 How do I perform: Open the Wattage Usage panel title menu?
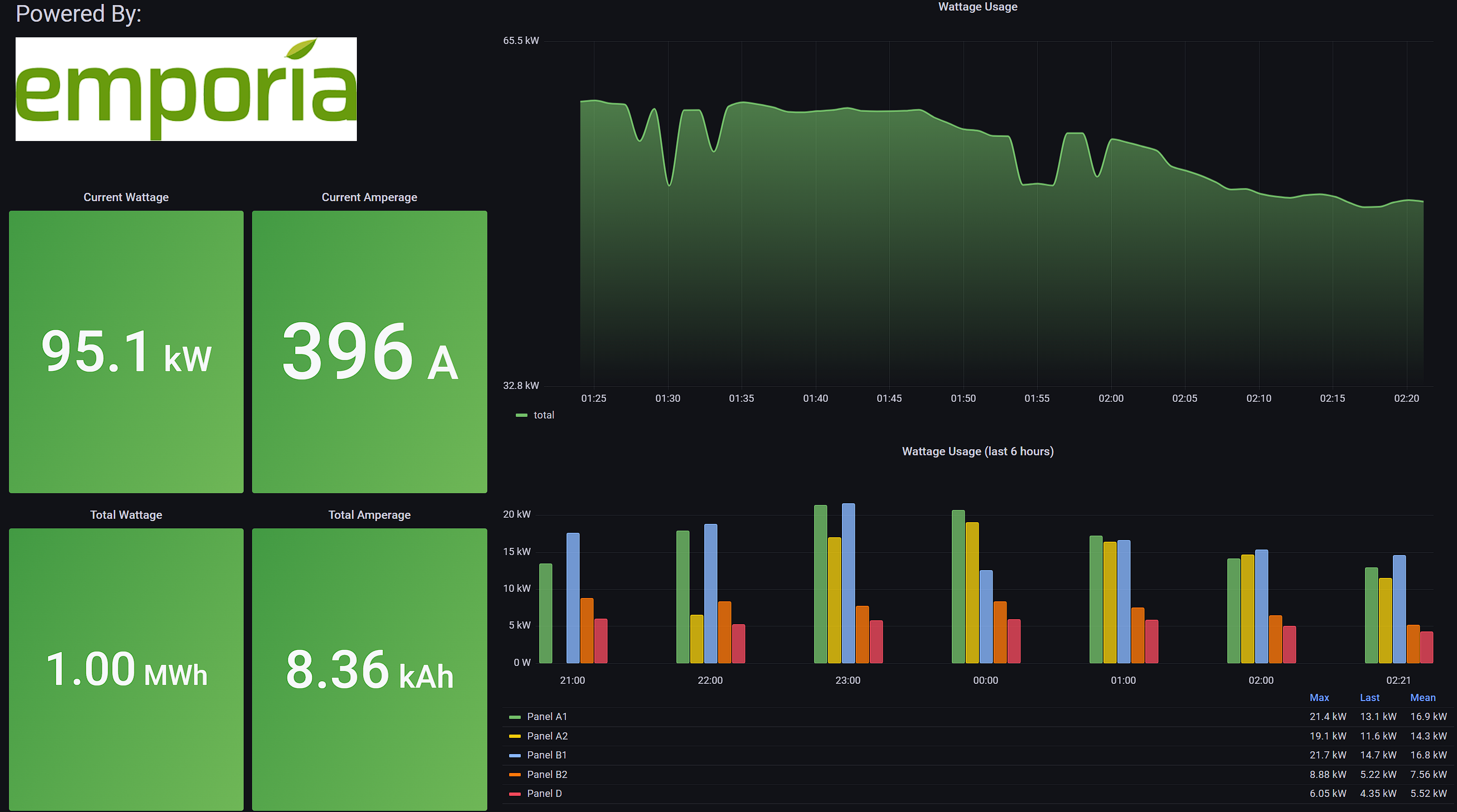[x=977, y=7]
